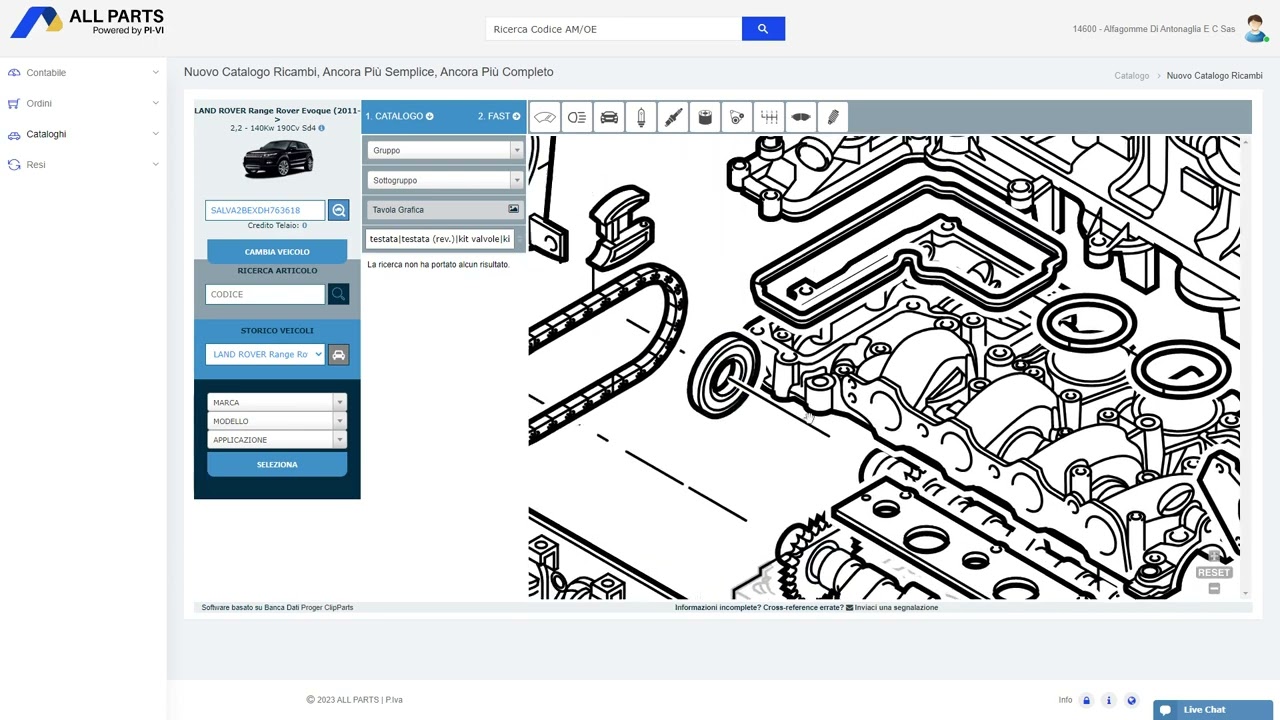
Task: Select the headlight category icon
Action: tap(577, 117)
